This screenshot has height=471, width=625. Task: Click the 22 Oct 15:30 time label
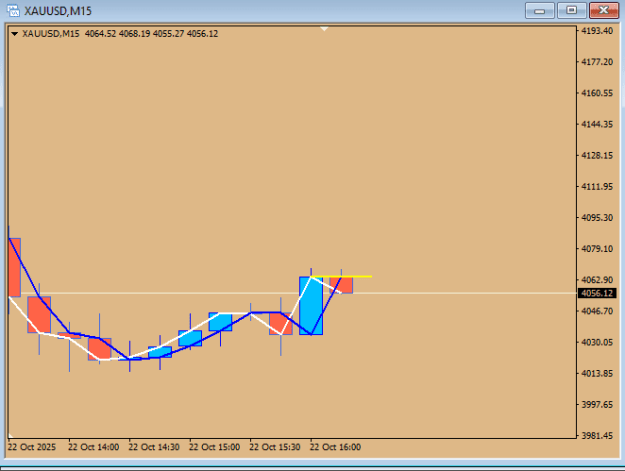(275, 447)
